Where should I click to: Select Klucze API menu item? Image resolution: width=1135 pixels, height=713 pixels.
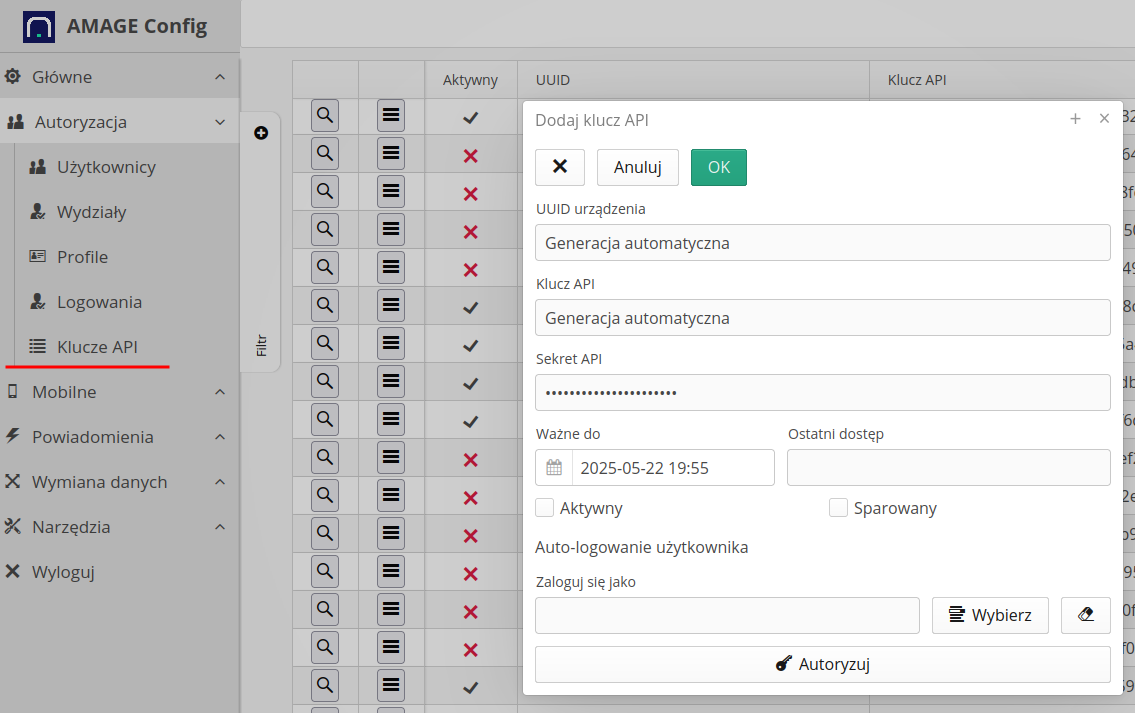pyautogui.click(x=97, y=347)
